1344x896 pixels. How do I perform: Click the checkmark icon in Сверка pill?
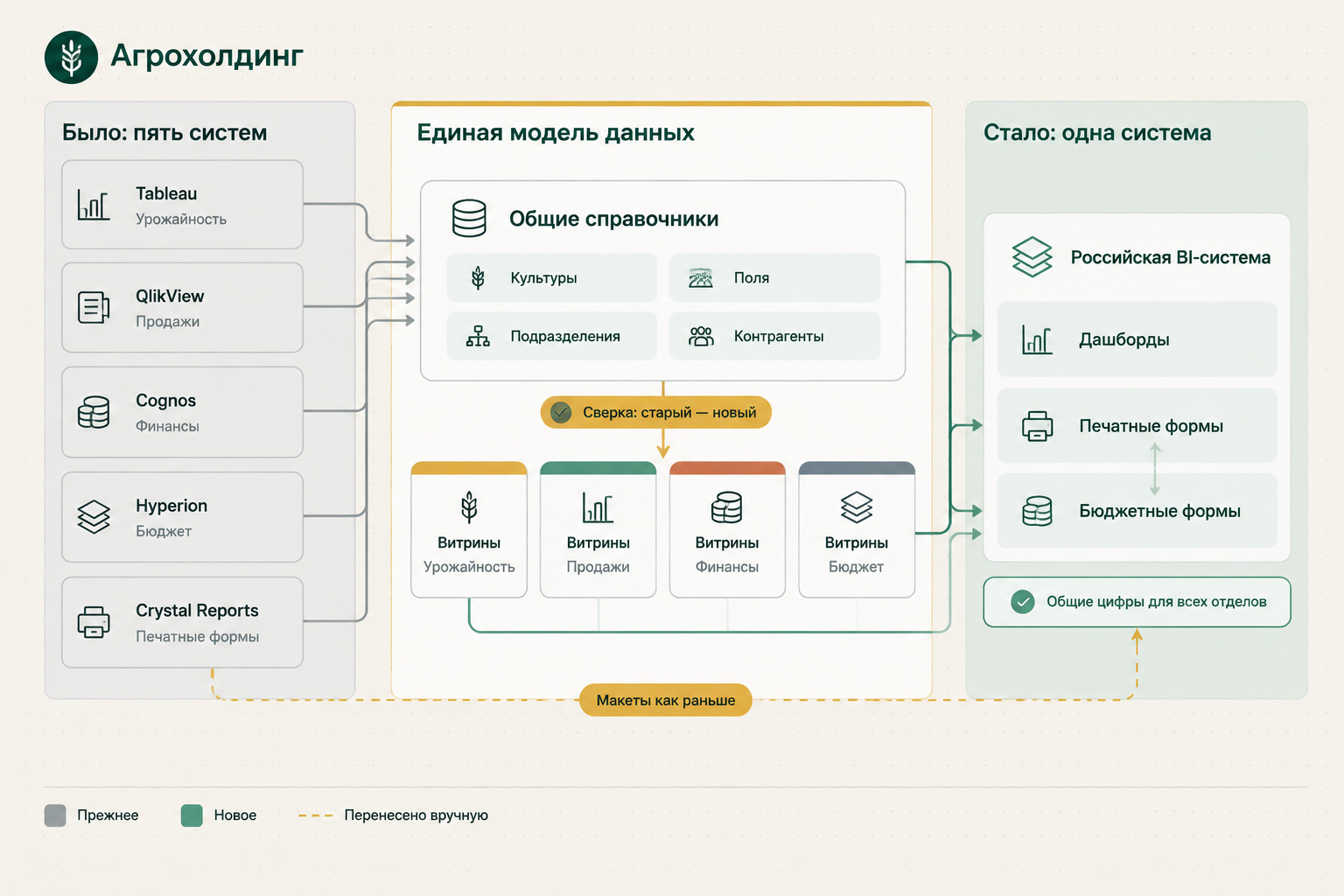point(561,412)
